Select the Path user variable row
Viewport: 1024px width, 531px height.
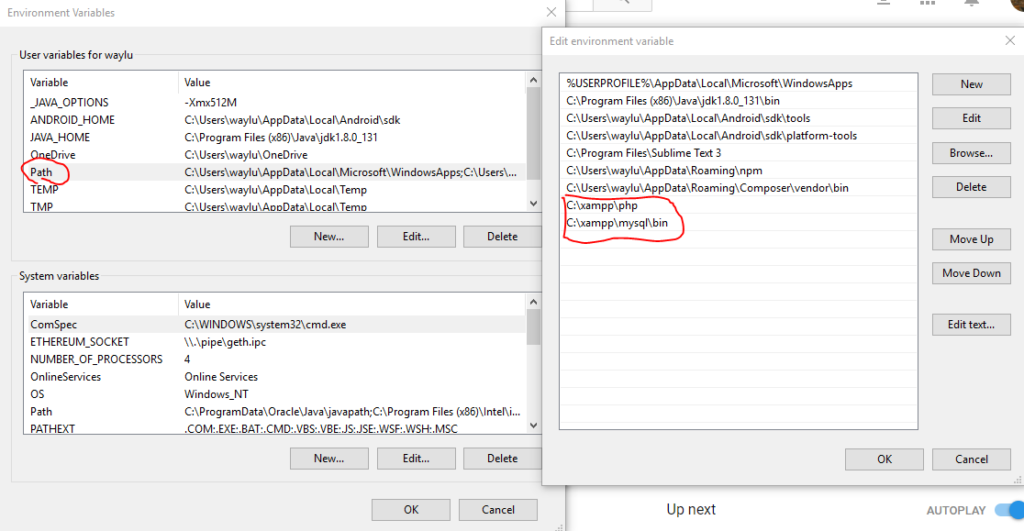(x=276, y=172)
